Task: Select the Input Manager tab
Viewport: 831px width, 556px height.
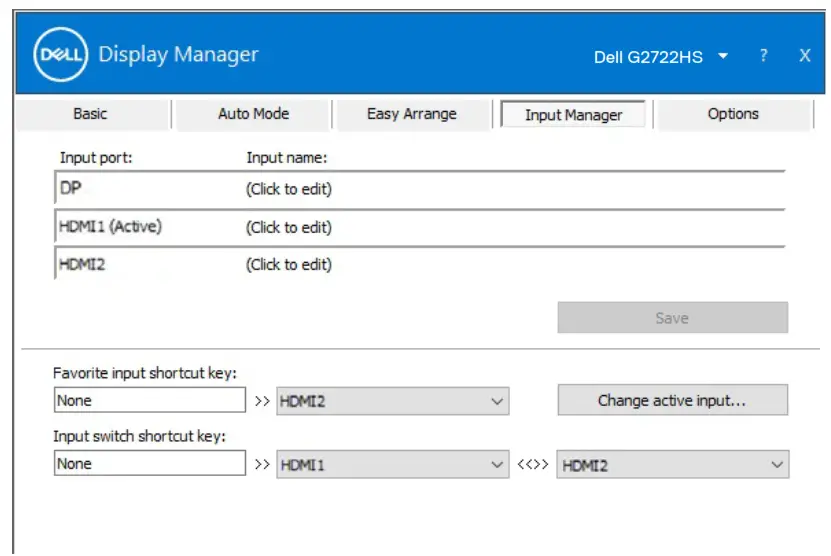Action: tap(573, 114)
